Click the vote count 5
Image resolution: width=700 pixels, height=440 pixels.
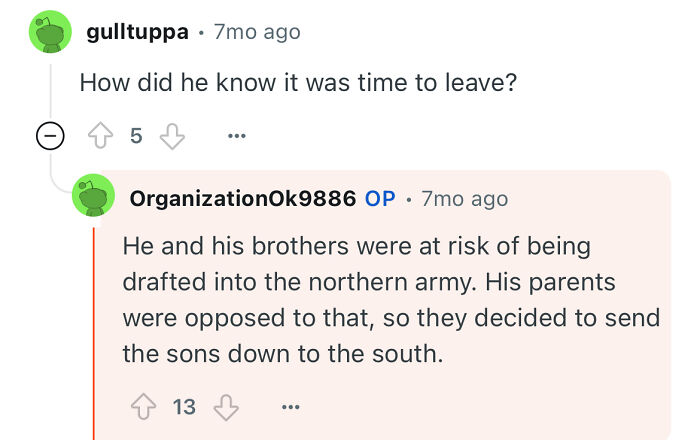click(x=136, y=137)
